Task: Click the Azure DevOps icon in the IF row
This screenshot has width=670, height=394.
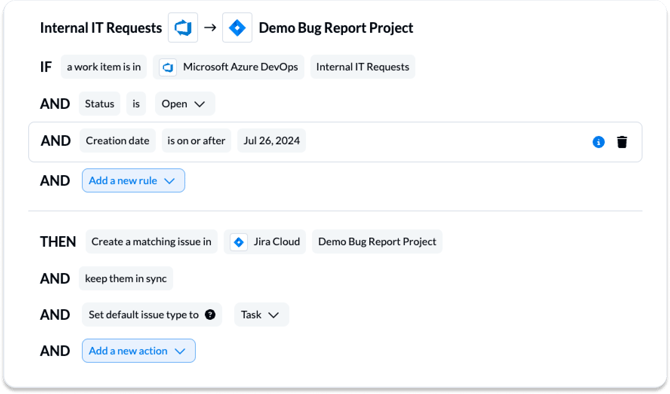Action: point(168,67)
